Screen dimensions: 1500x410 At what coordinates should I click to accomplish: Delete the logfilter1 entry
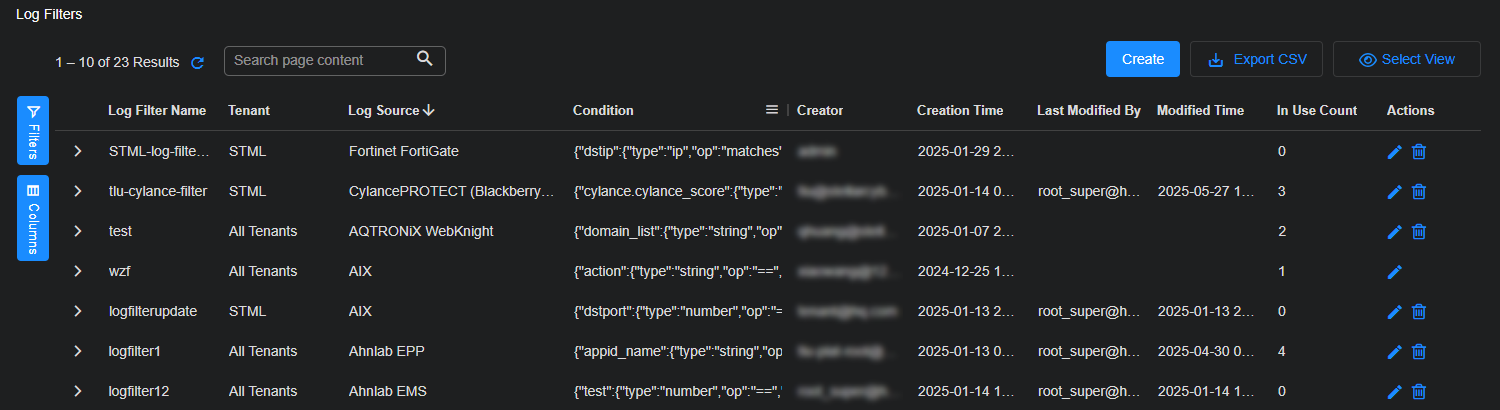click(1418, 352)
